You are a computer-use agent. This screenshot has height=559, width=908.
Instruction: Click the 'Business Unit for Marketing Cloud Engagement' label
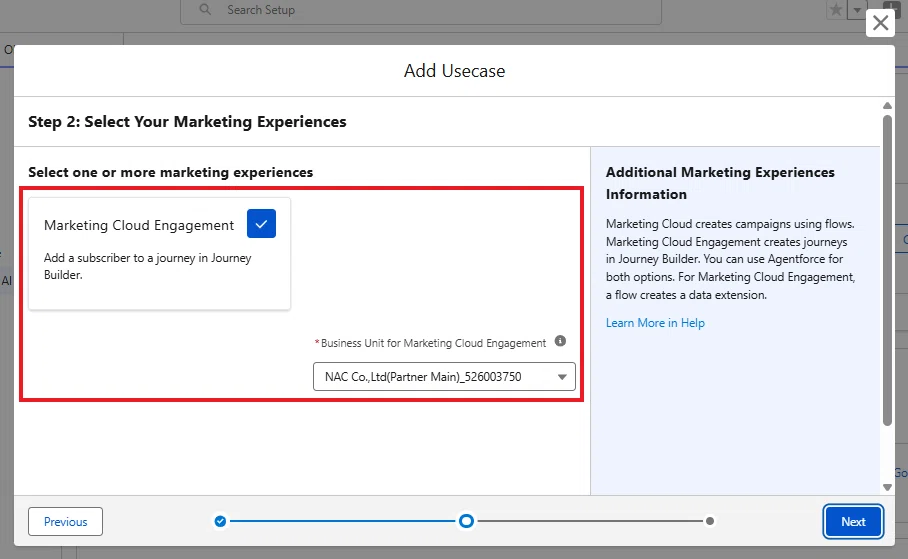pyautogui.click(x=433, y=343)
